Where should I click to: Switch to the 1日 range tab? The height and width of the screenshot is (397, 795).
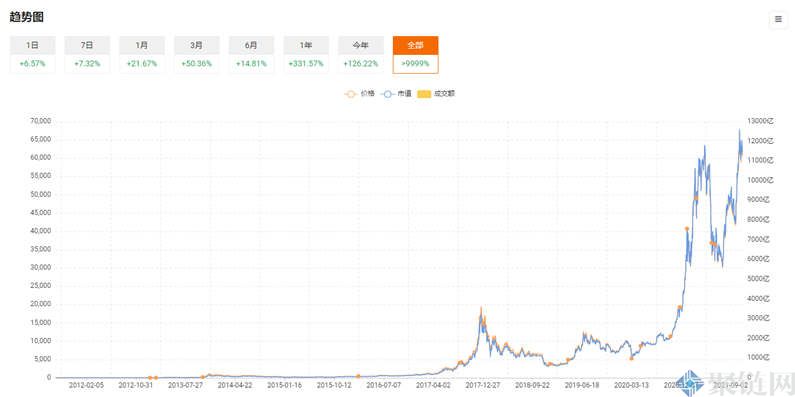coord(32,55)
